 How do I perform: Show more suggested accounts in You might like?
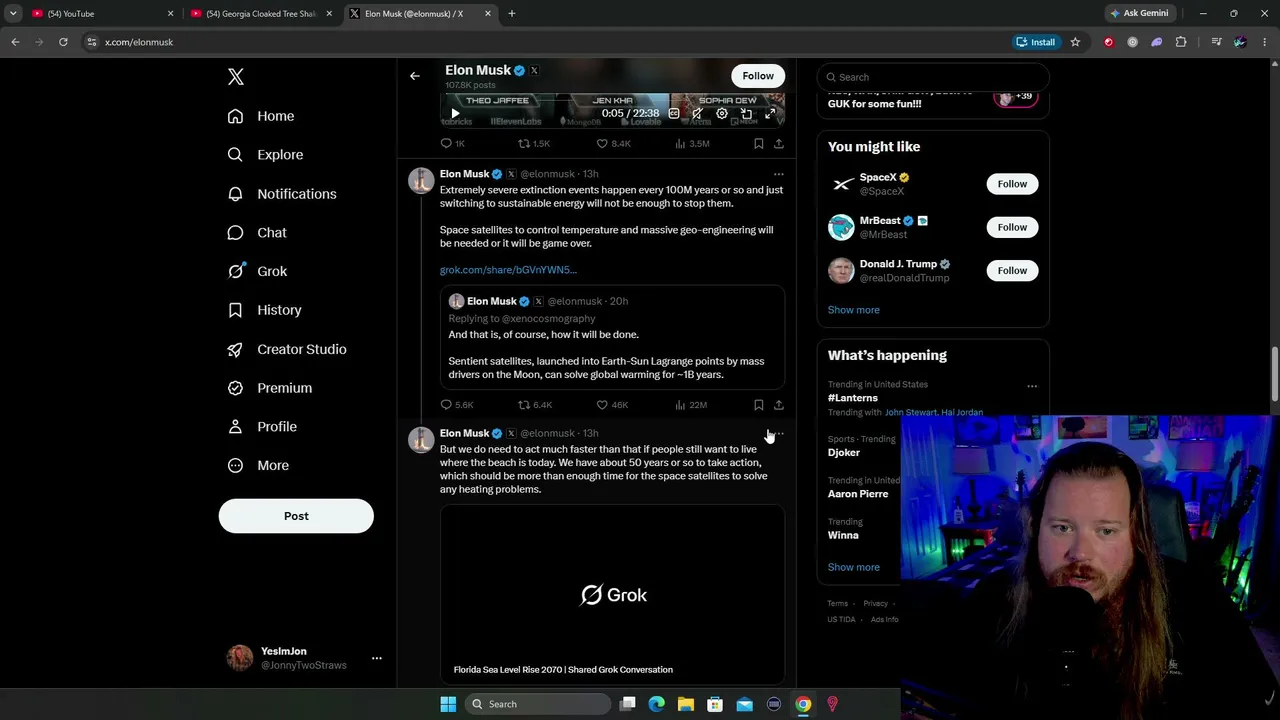[x=854, y=310]
